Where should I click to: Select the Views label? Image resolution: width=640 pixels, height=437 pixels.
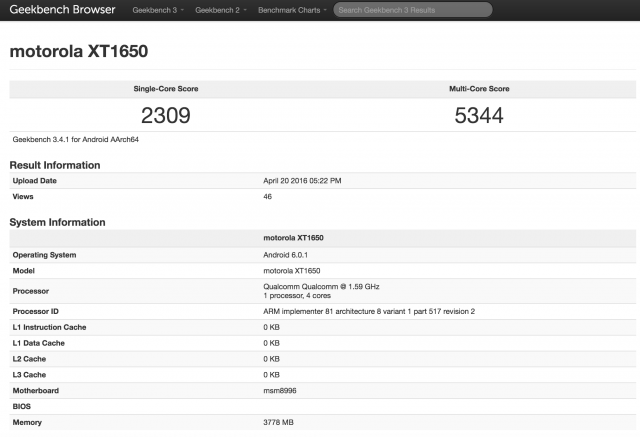(23, 197)
